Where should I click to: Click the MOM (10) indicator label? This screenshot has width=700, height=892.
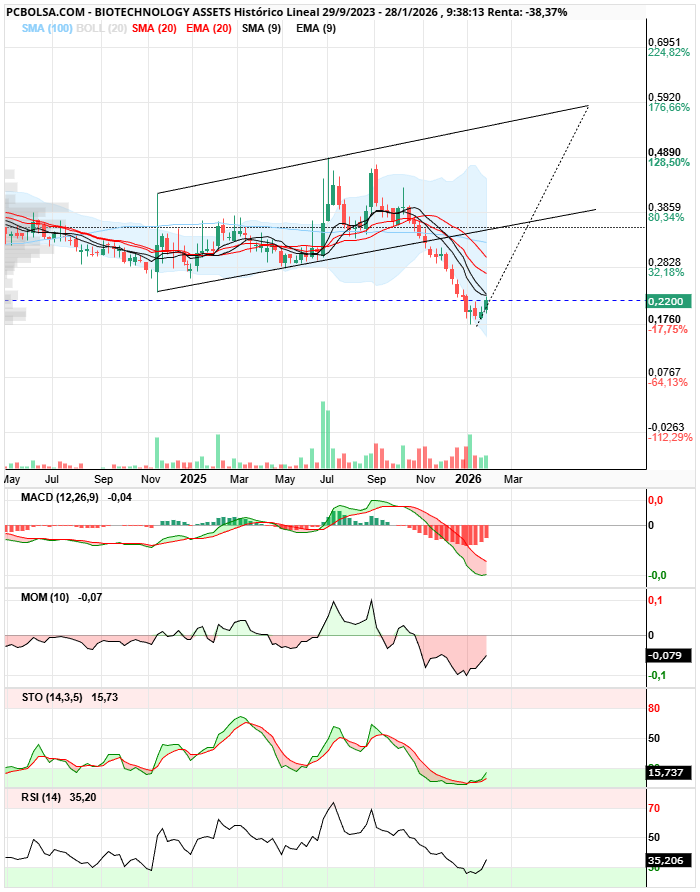(x=46, y=597)
